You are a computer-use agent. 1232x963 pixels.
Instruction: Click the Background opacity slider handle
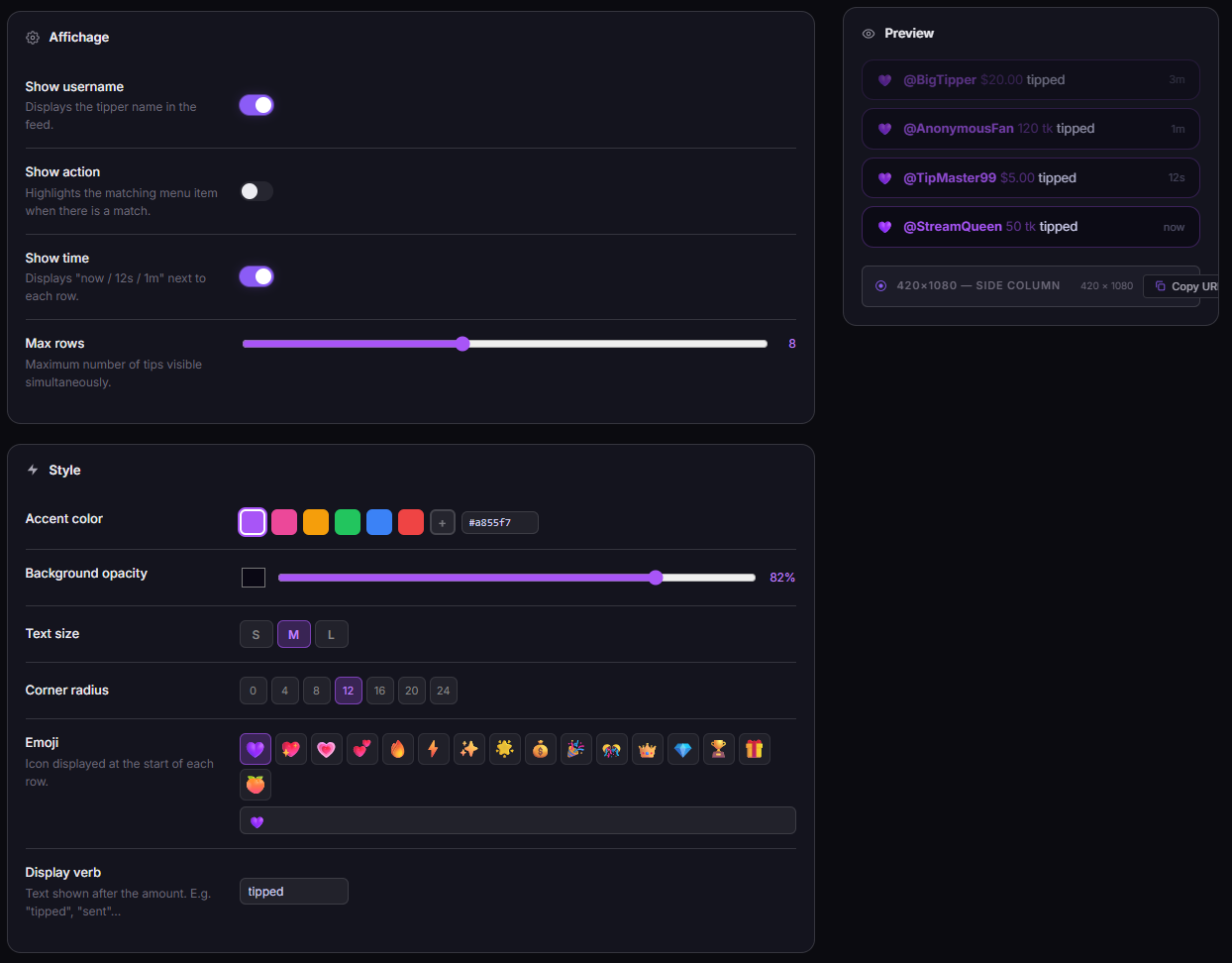point(656,578)
